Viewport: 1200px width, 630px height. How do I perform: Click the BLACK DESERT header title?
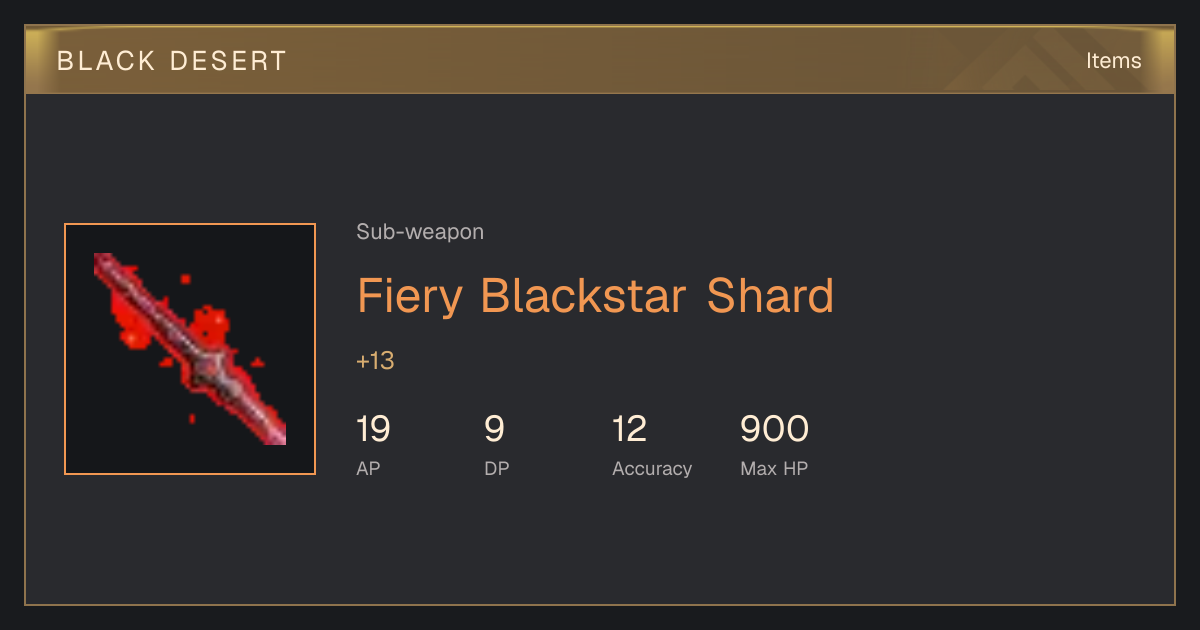point(172,61)
